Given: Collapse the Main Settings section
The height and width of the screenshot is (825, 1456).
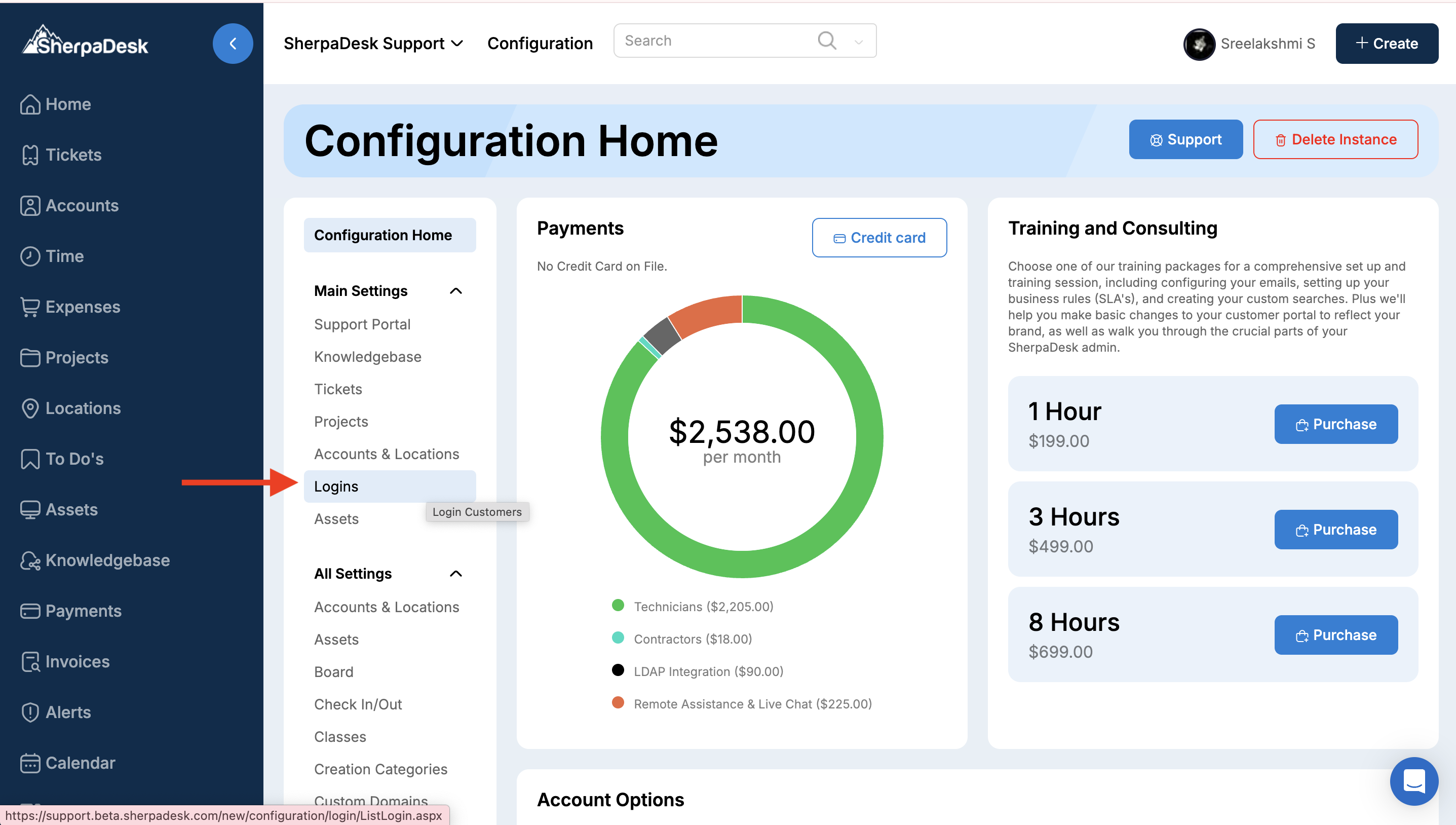Looking at the screenshot, I should [456, 291].
